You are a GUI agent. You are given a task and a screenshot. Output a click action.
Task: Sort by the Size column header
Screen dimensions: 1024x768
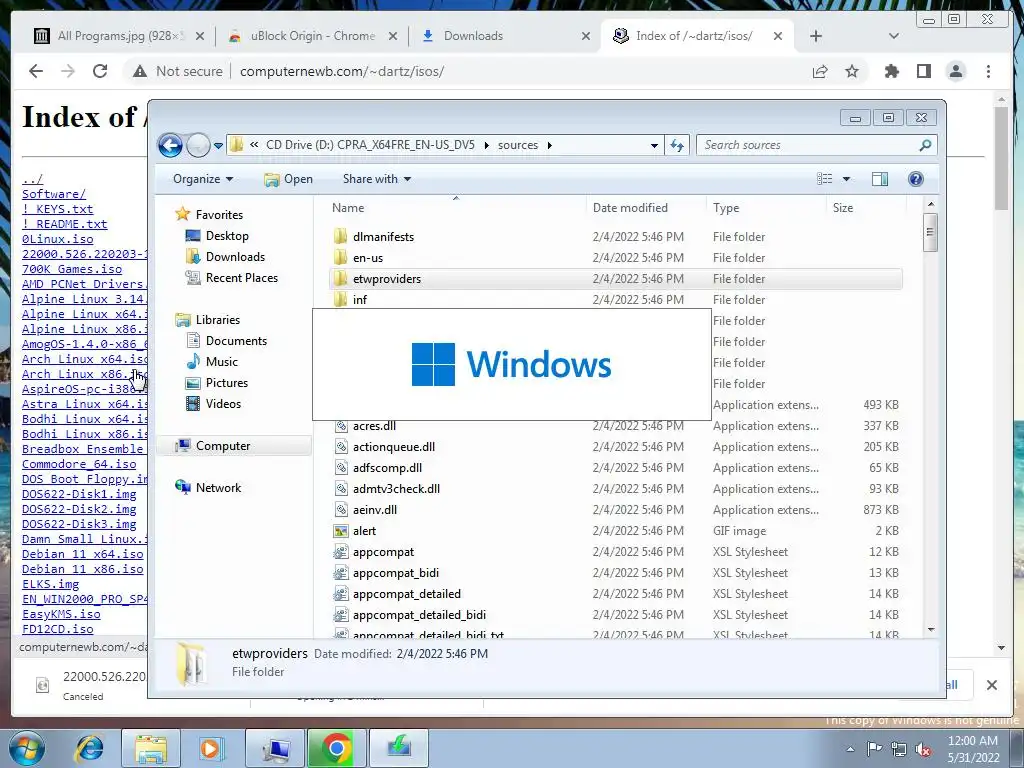click(x=842, y=208)
